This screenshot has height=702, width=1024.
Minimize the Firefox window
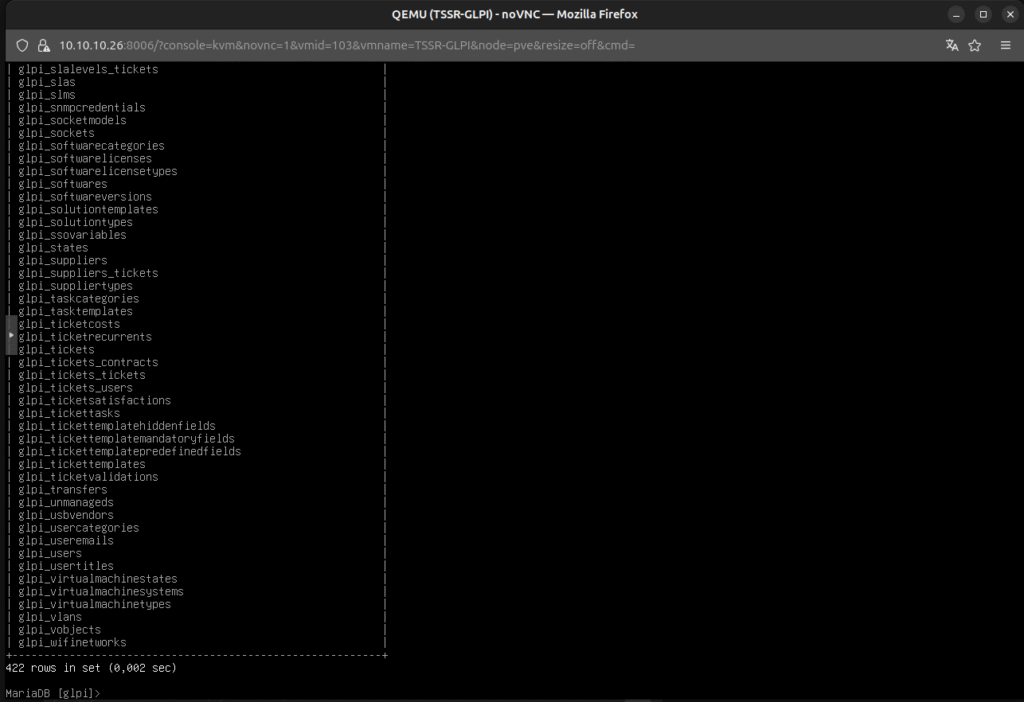[x=958, y=14]
